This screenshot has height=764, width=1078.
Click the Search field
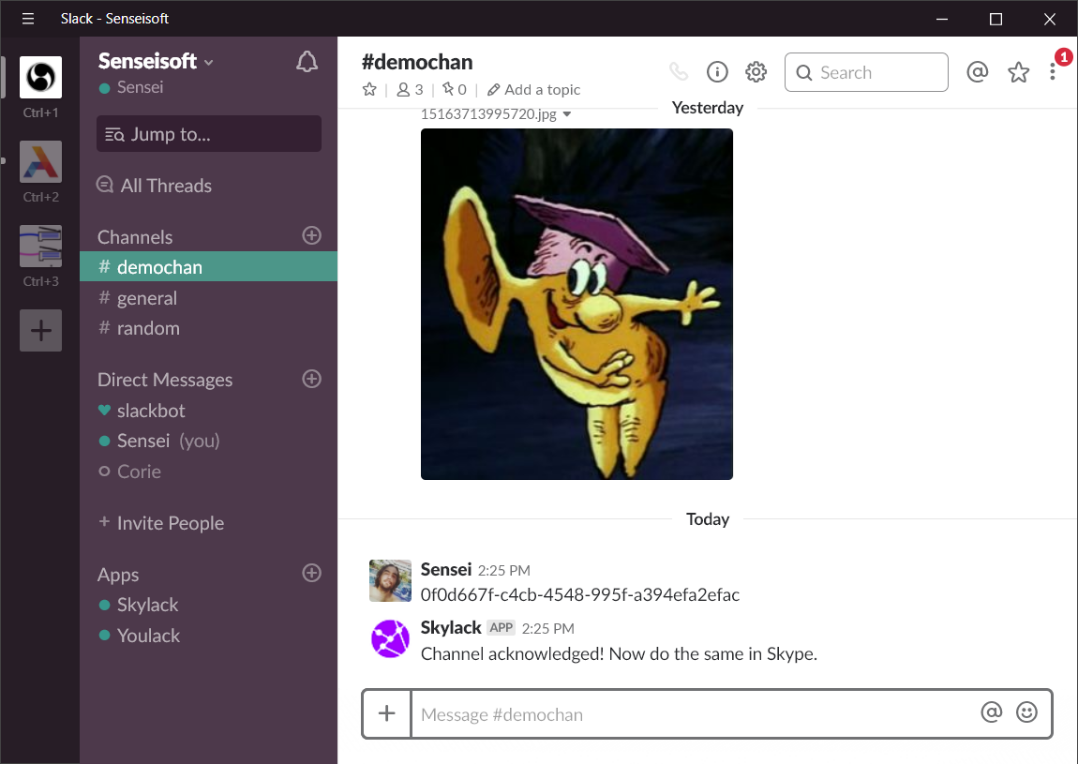(866, 72)
